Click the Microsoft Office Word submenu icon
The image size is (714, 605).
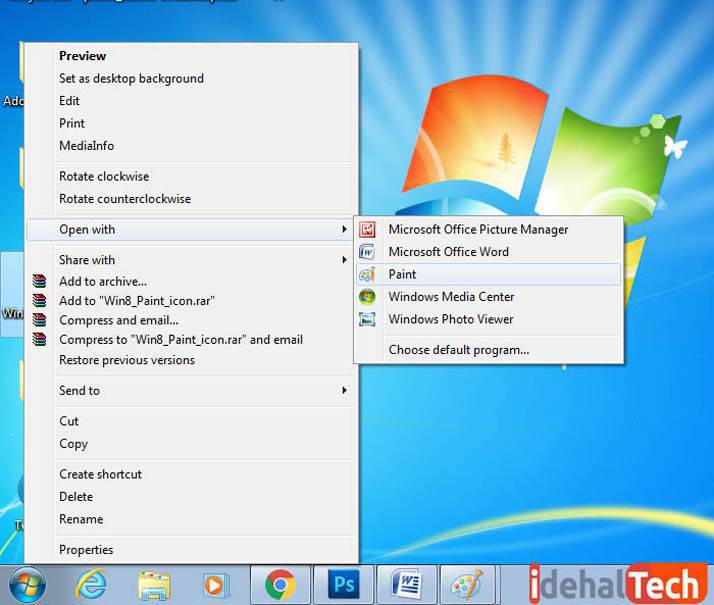[367, 252]
